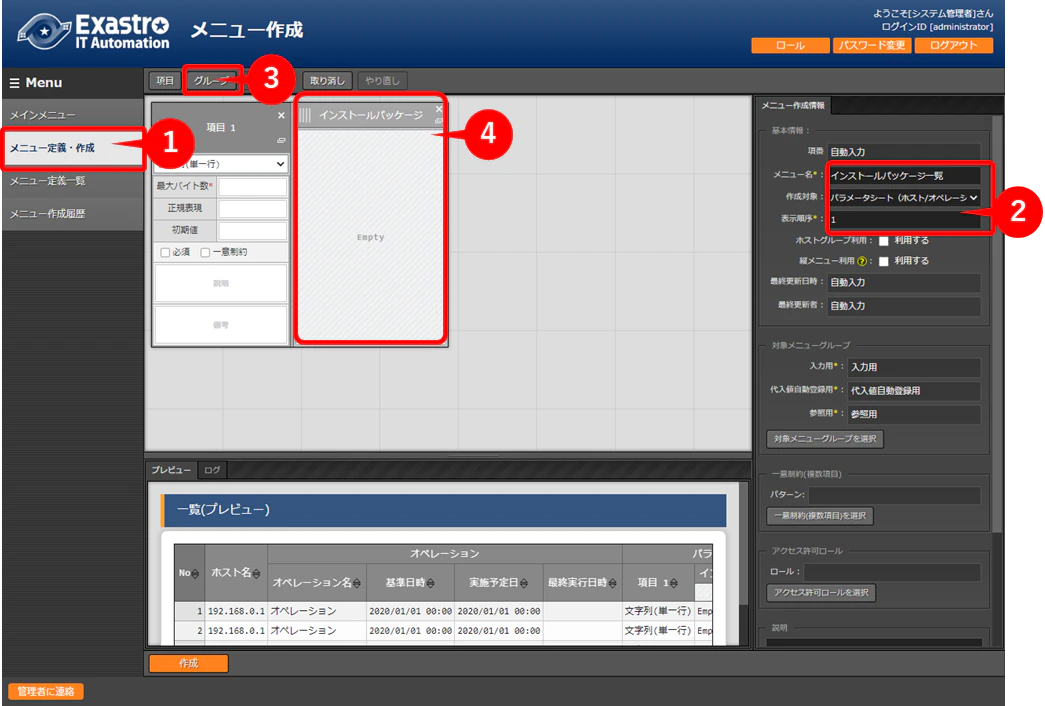Sort the preview by 実施予定日
1045x706 pixels.
point(524,583)
